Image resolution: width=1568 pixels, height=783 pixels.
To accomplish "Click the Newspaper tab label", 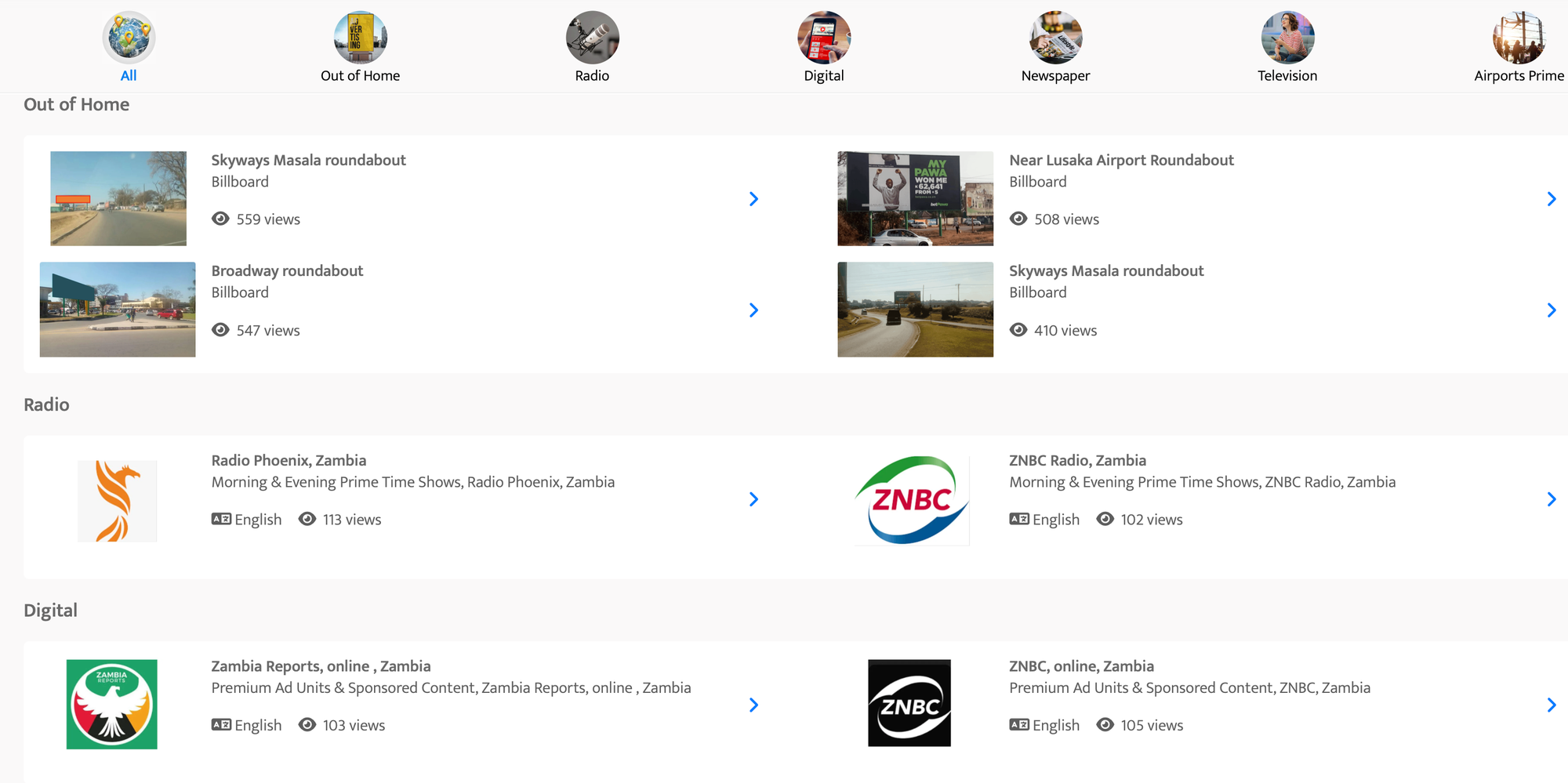I will 1055,76.
